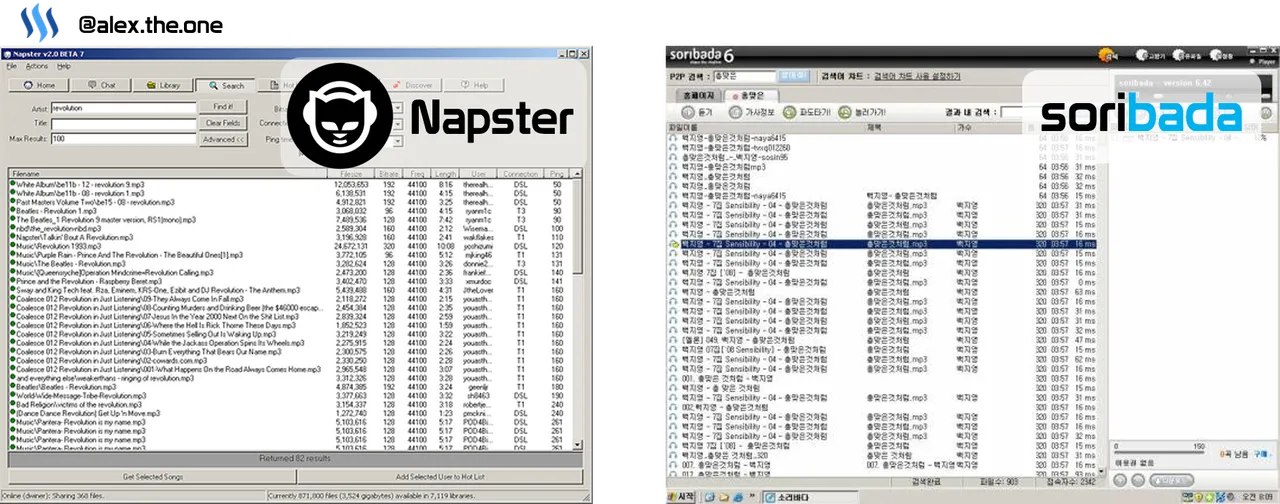The image size is (1280, 504).
Task: Open the Help menu in Napster menu bar
Action: pyautogui.click(x=64, y=66)
